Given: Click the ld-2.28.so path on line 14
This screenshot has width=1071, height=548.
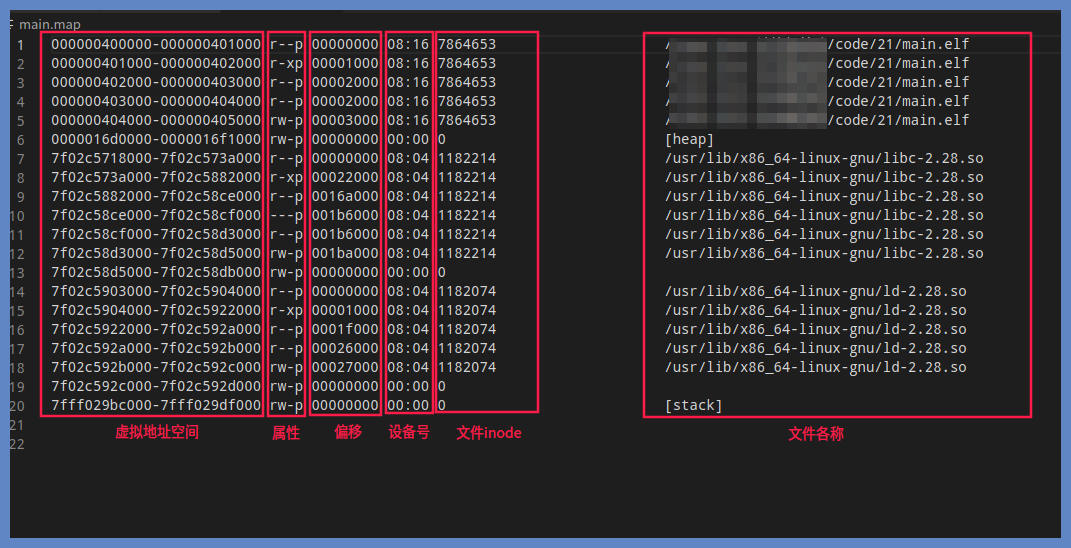Looking at the screenshot, I should click(815, 291).
